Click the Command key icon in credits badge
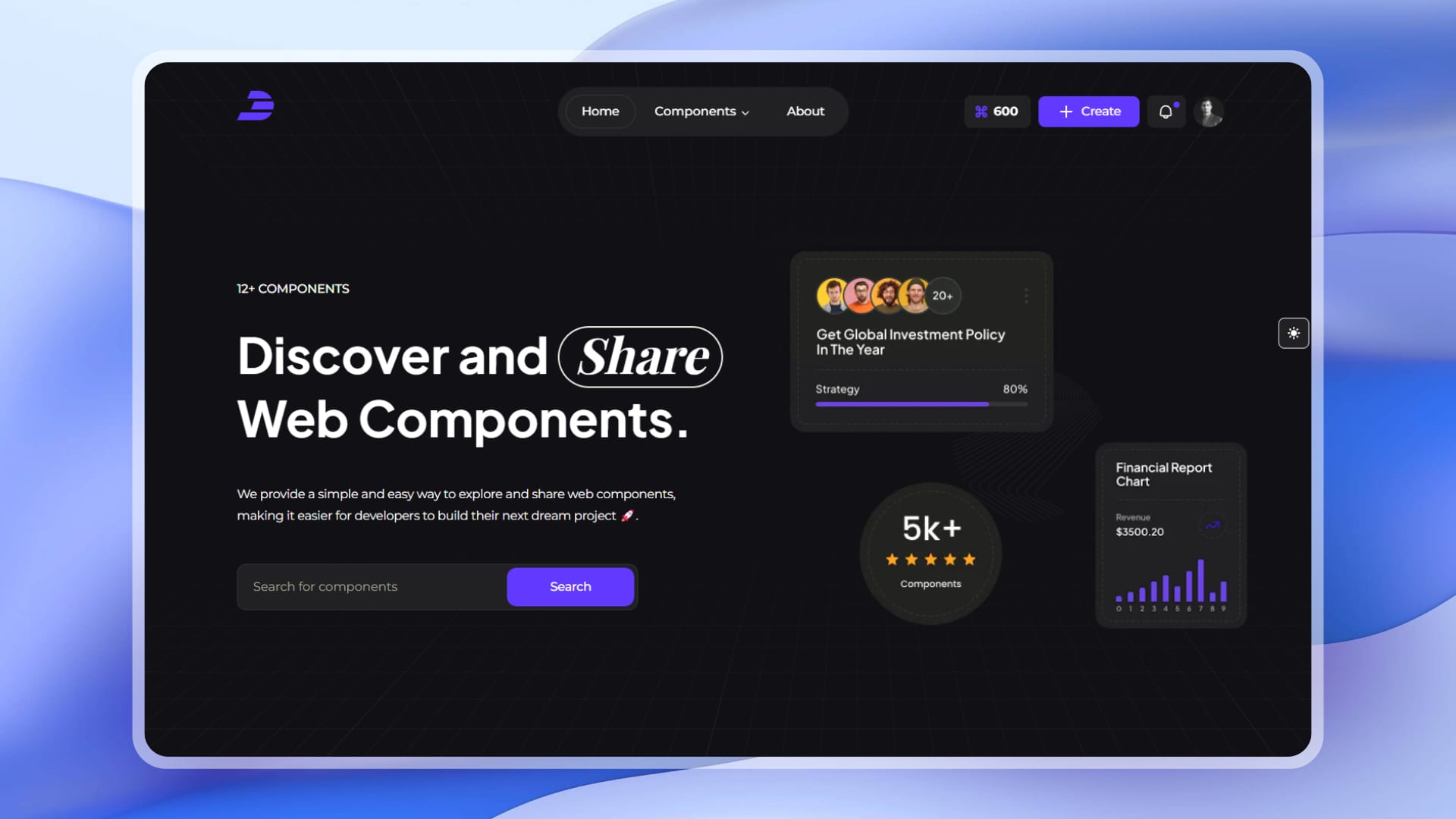Image resolution: width=1456 pixels, height=819 pixels. click(x=981, y=111)
